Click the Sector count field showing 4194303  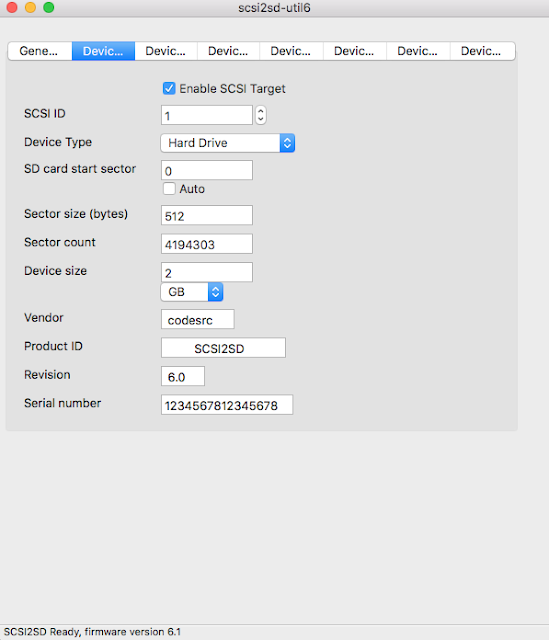point(207,244)
